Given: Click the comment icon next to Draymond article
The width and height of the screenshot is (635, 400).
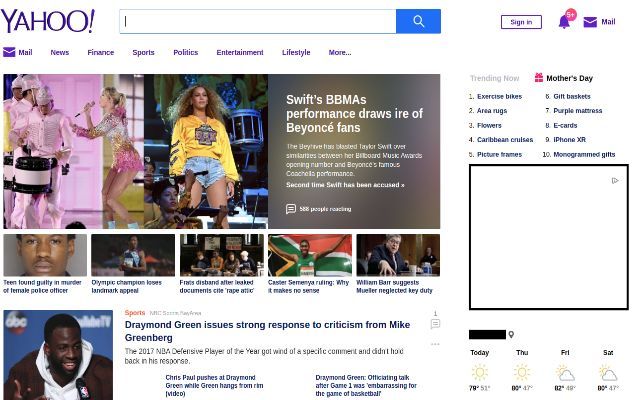Looking at the screenshot, I should (x=435, y=324).
